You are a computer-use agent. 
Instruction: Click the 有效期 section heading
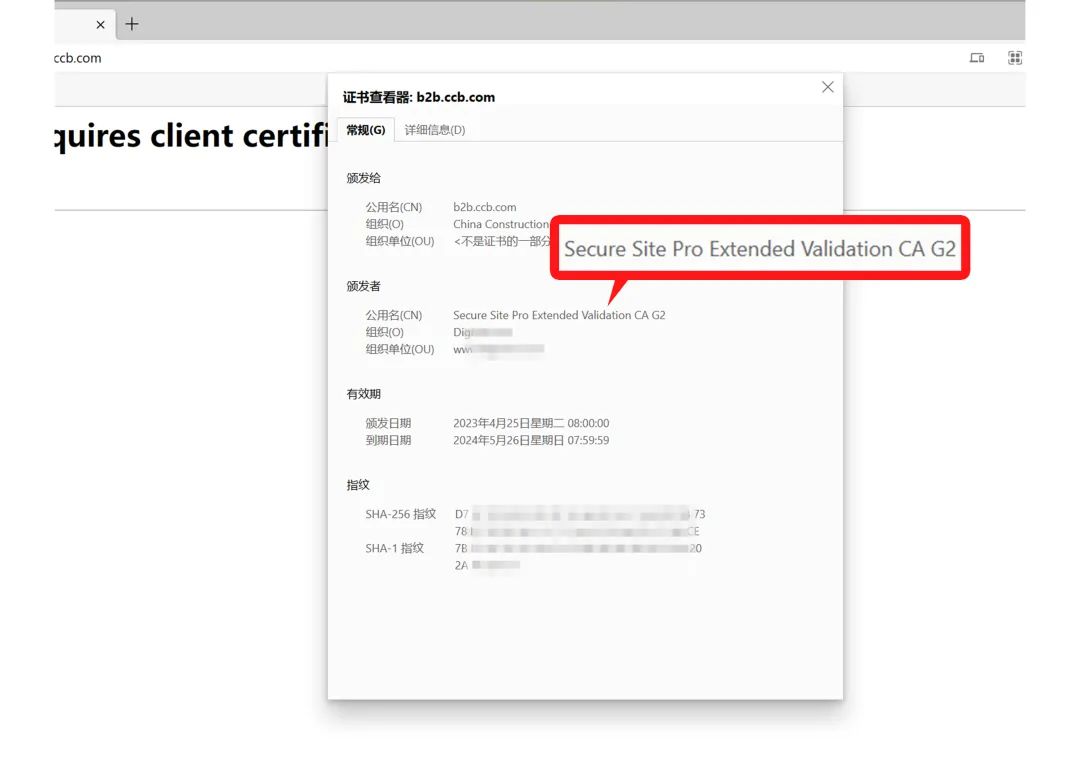(x=364, y=394)
